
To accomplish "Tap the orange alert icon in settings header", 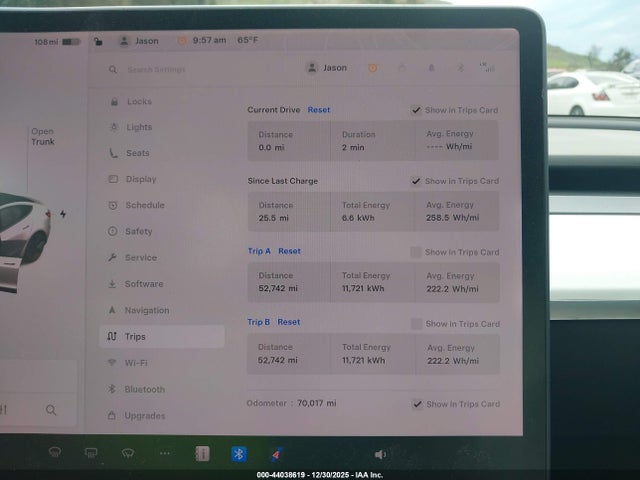I will tap(372, 68).
